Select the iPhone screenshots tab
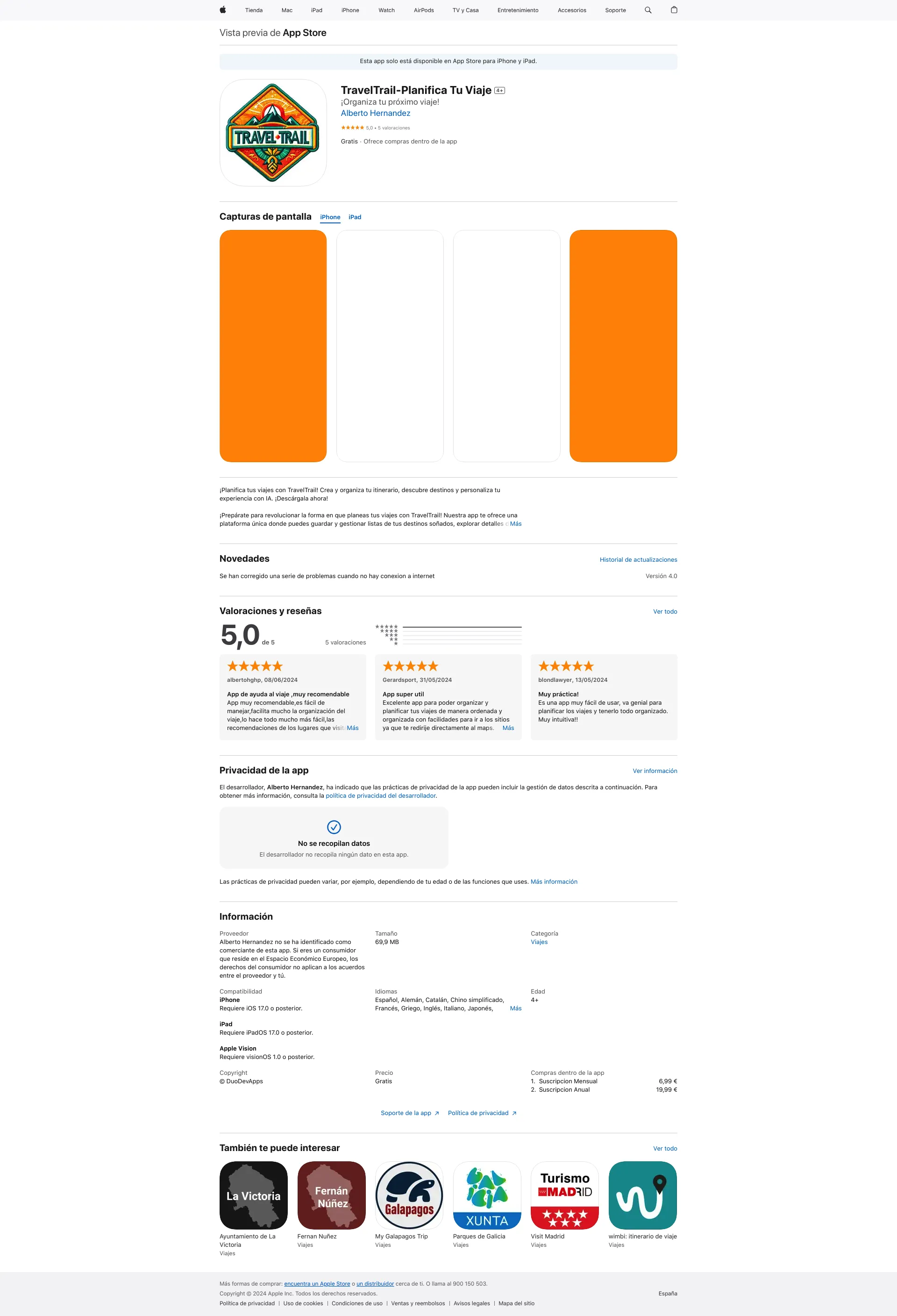This screenshot has width=897, height=1316. pos(330,216)
